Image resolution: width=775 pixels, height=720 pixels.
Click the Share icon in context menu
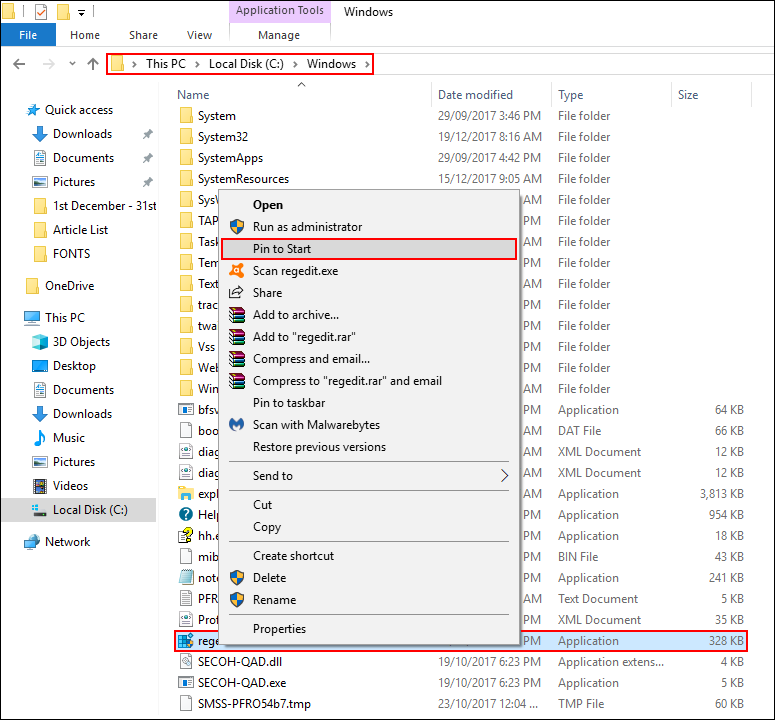(236, 292)
